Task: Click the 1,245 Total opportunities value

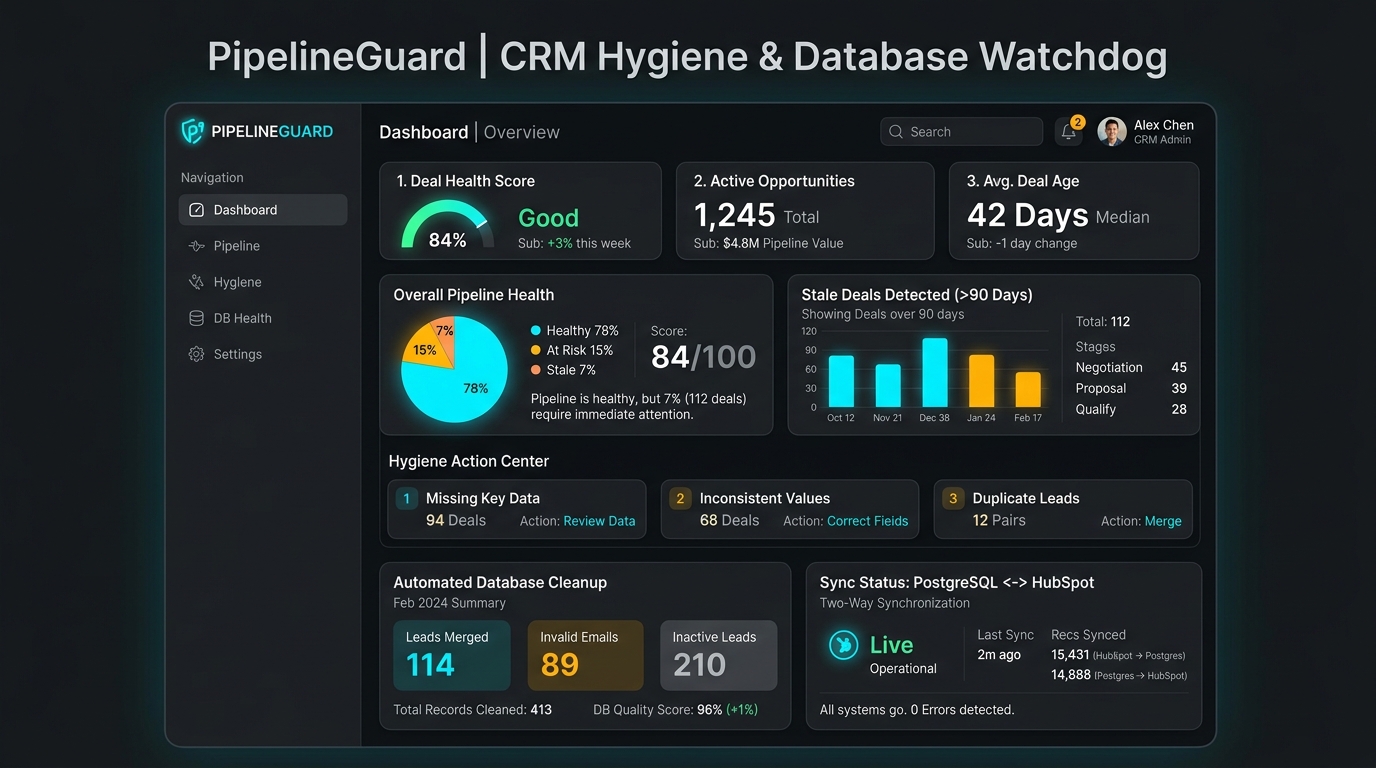Action: 756,215
